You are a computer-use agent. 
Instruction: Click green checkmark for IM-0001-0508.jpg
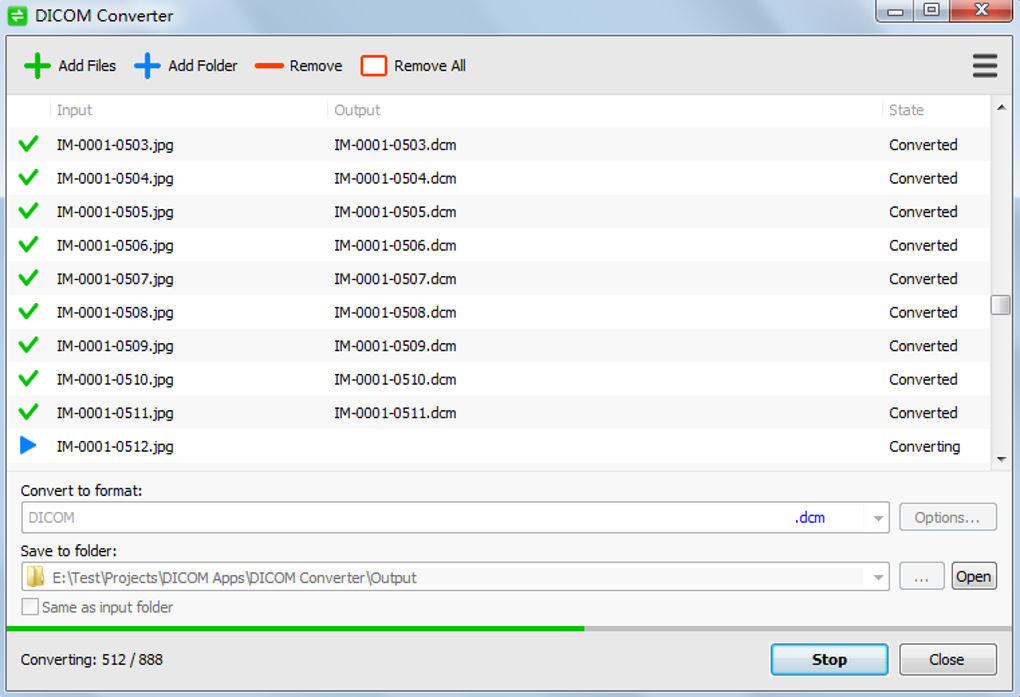click(x=28, y=312)
